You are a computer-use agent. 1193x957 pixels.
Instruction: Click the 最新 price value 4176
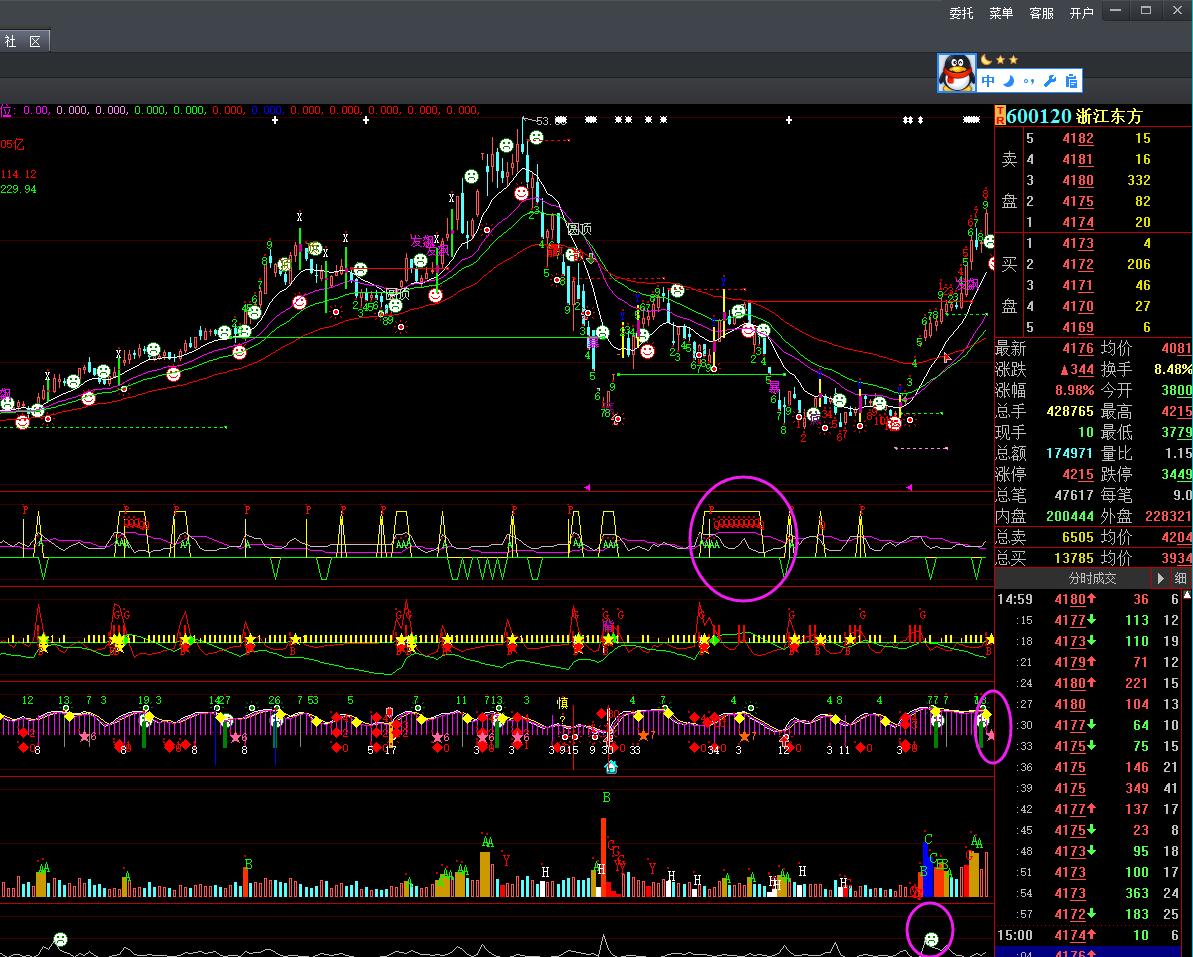1077,348
